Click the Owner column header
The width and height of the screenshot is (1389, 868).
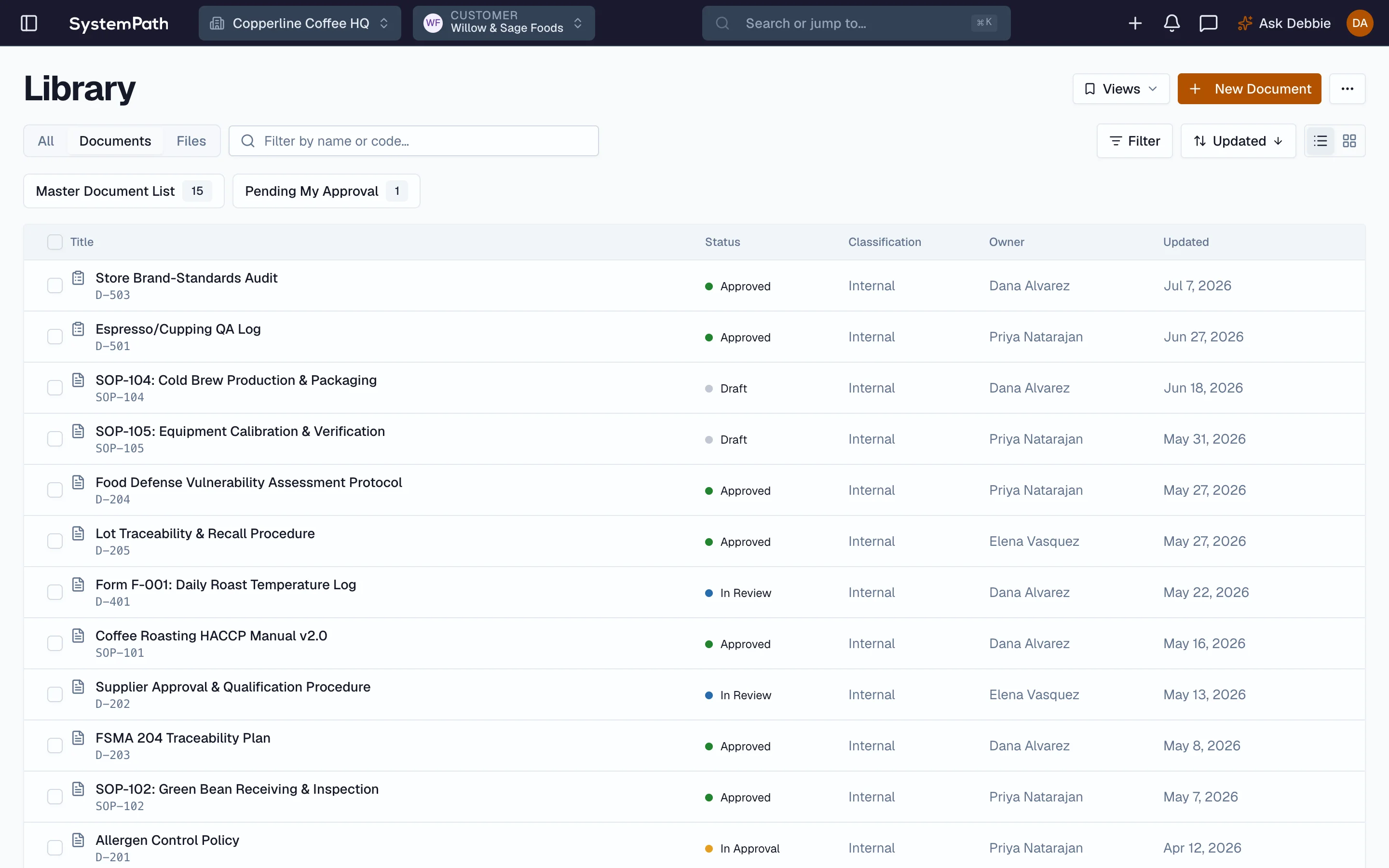click(x=1006, y=242)
